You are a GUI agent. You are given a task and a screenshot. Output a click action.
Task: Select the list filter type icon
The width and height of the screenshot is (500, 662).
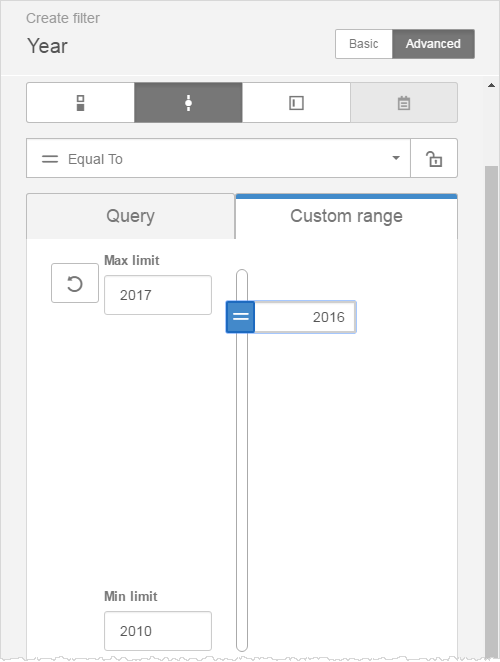80,103
